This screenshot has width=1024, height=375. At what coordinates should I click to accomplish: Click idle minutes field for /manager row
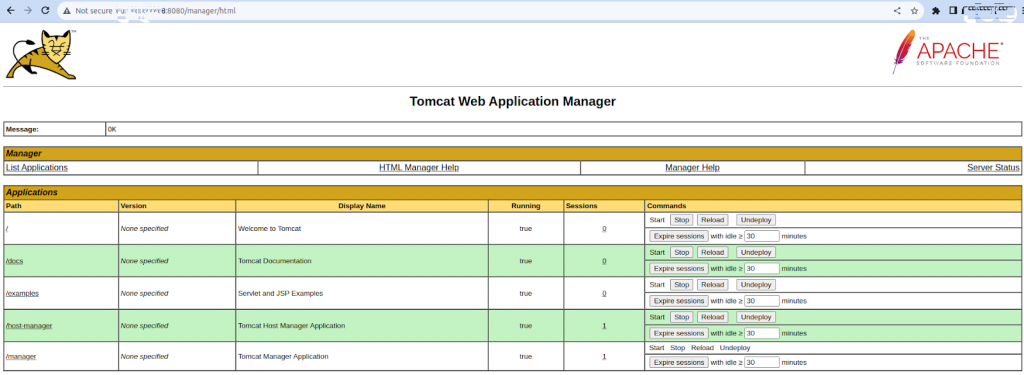click(761, 363)
